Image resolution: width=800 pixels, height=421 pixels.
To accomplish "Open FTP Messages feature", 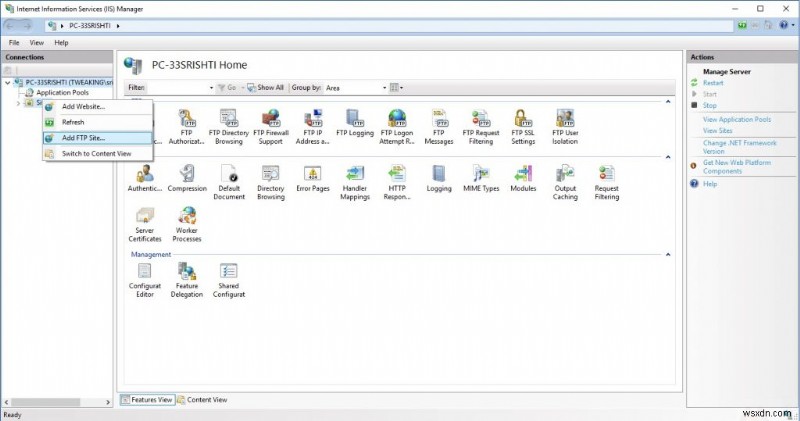I will tap(439, 127).
